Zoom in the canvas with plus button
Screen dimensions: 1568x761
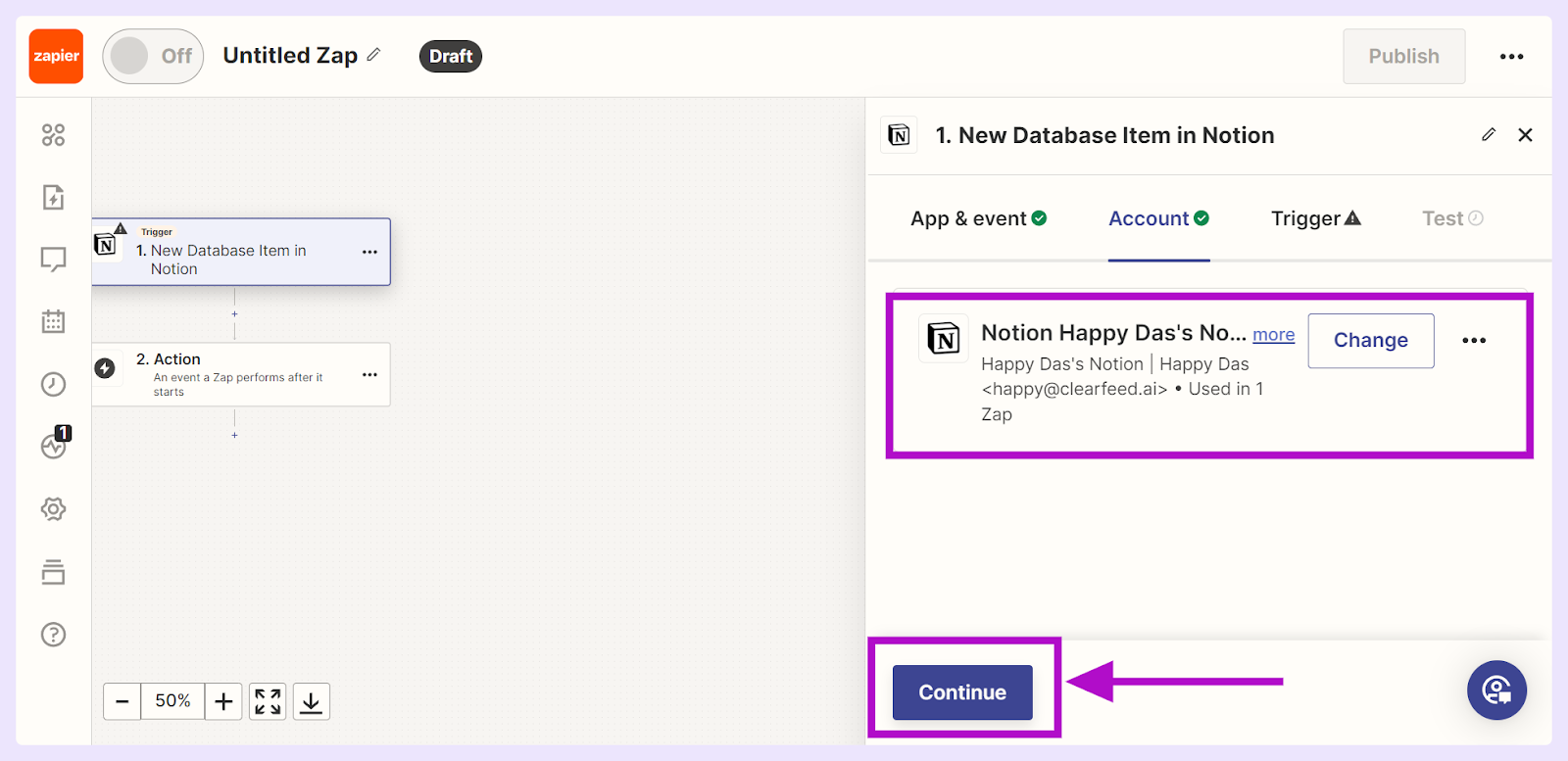223,701
